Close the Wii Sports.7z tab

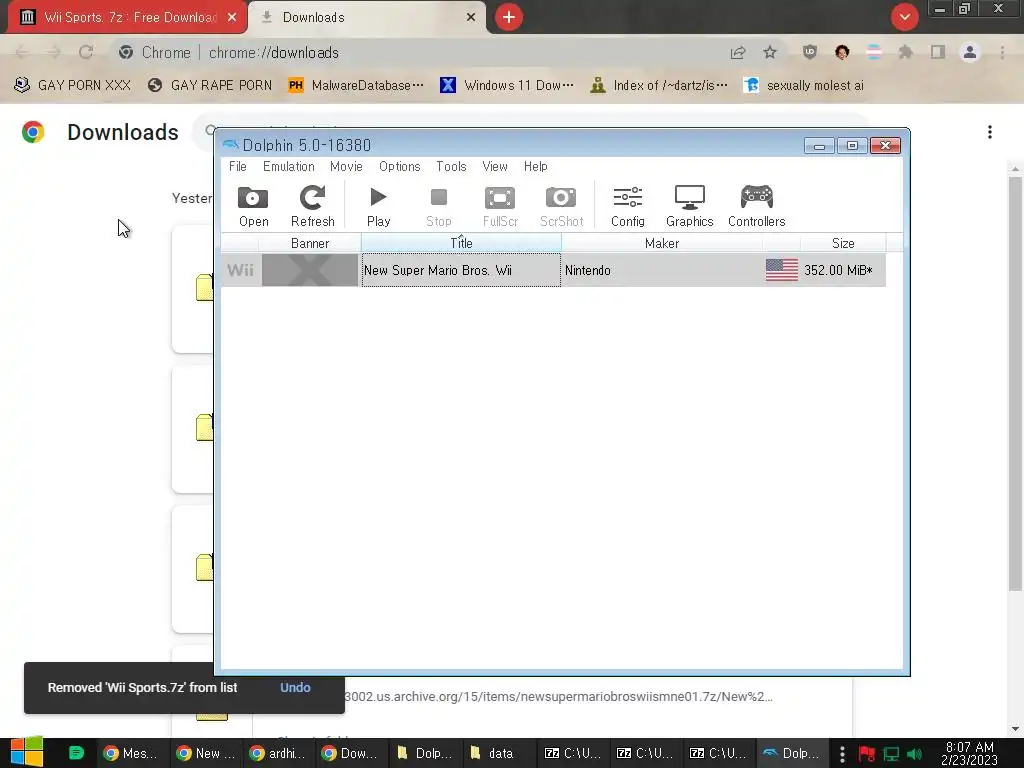pyautogui.click(x=232, y=17)
